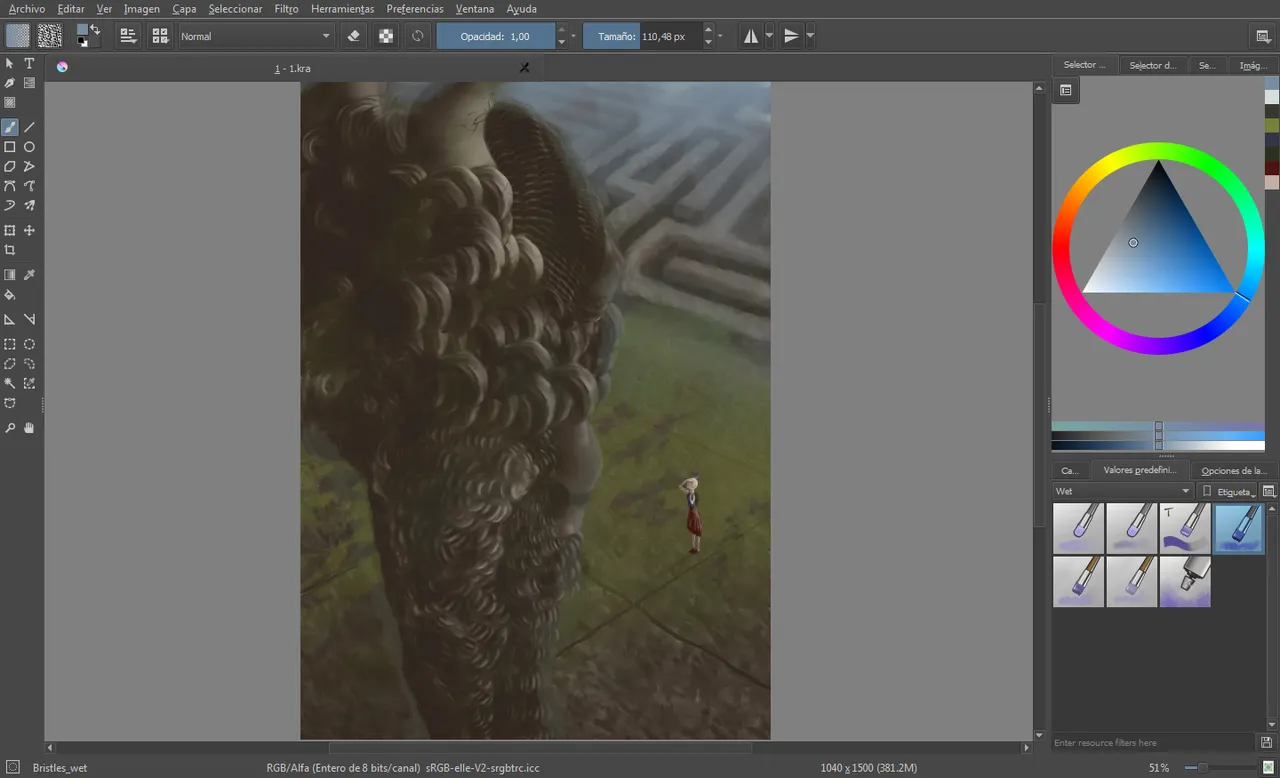Image resolution: width=1280 pixels, height=778 pixels.
Task: Toggle preserve alpha checkerboard button
Action: 386,36
